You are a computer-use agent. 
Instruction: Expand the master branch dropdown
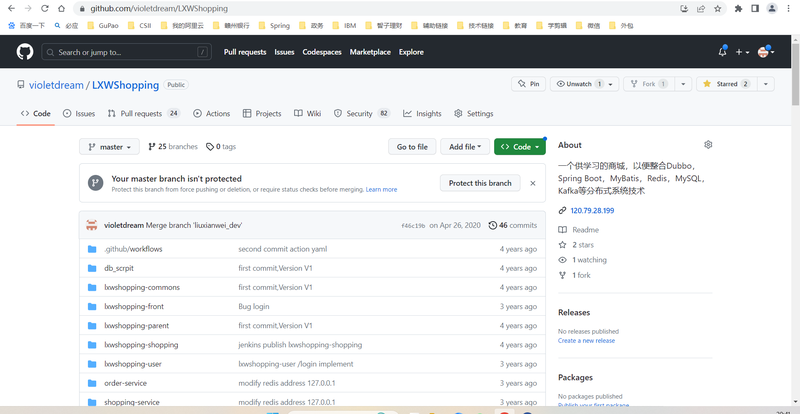(109, 147)
